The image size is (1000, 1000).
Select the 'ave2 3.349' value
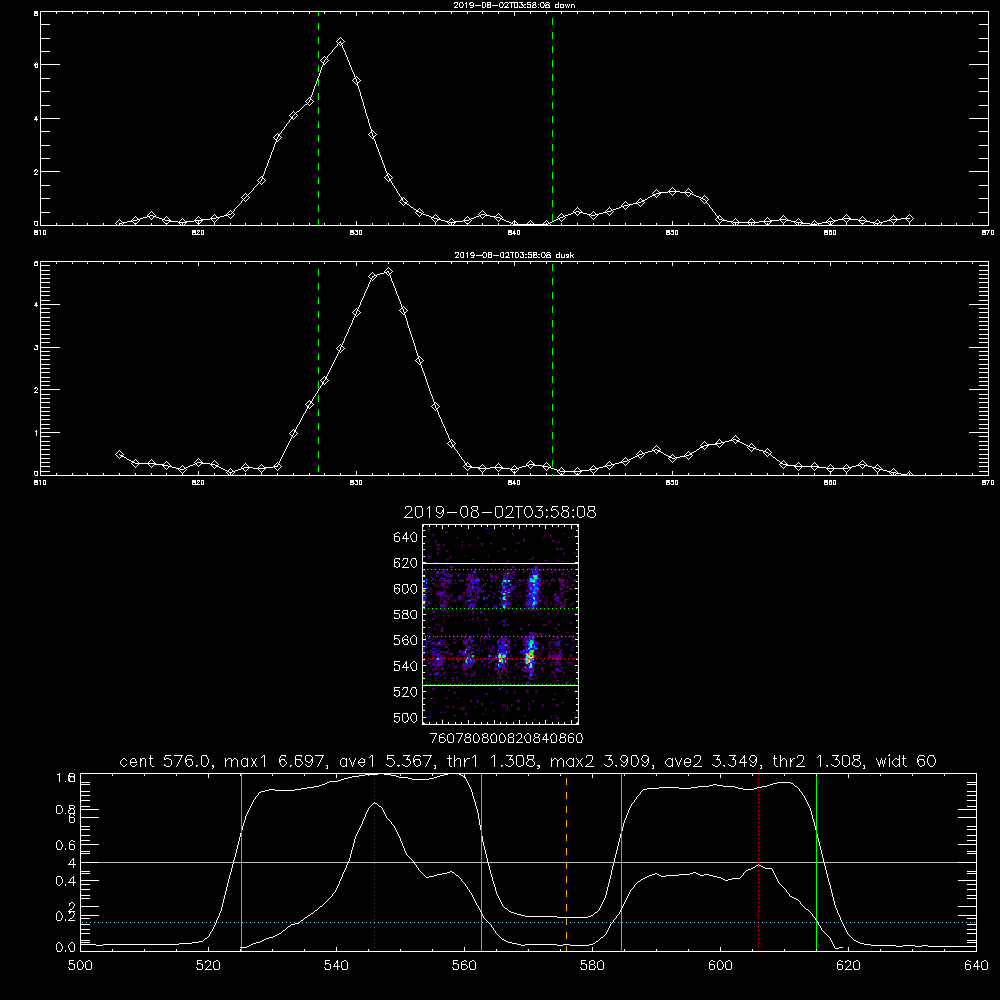click(711, 761)
